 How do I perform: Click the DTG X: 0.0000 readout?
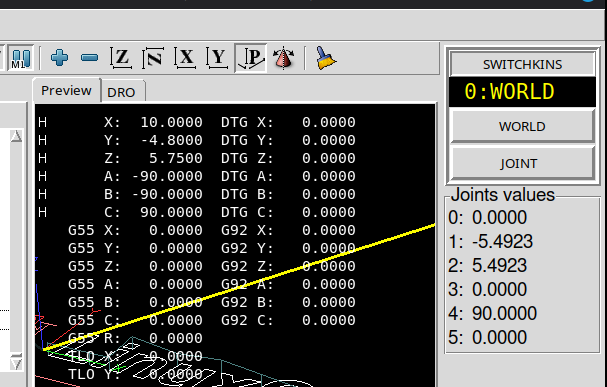pos(288,122)
